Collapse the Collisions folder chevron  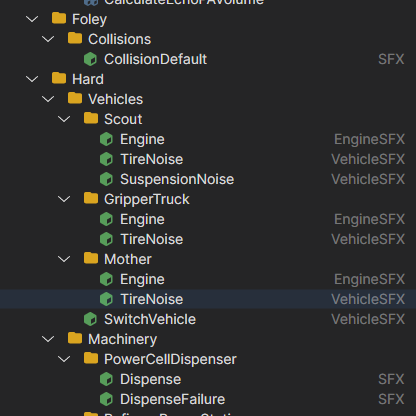click(48, 39)
